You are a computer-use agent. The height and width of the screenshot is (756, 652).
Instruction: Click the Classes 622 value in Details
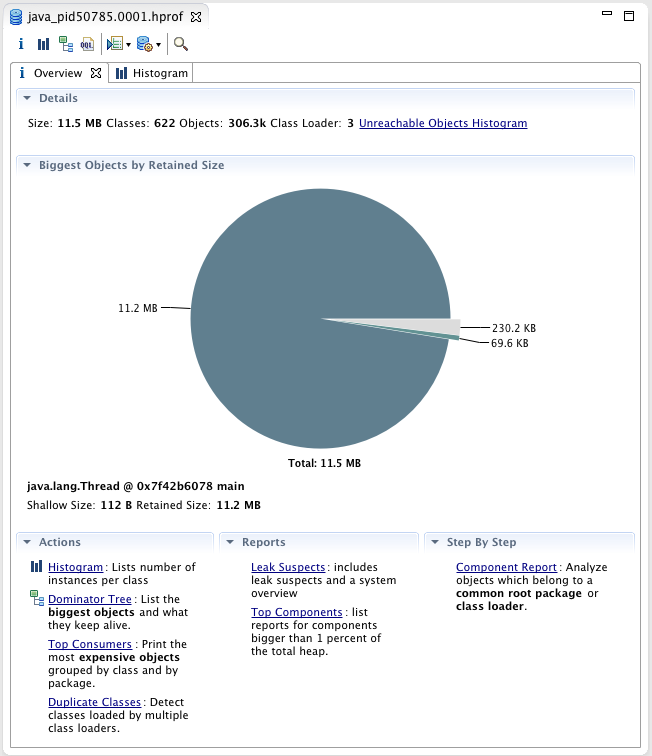pos(164,123)
